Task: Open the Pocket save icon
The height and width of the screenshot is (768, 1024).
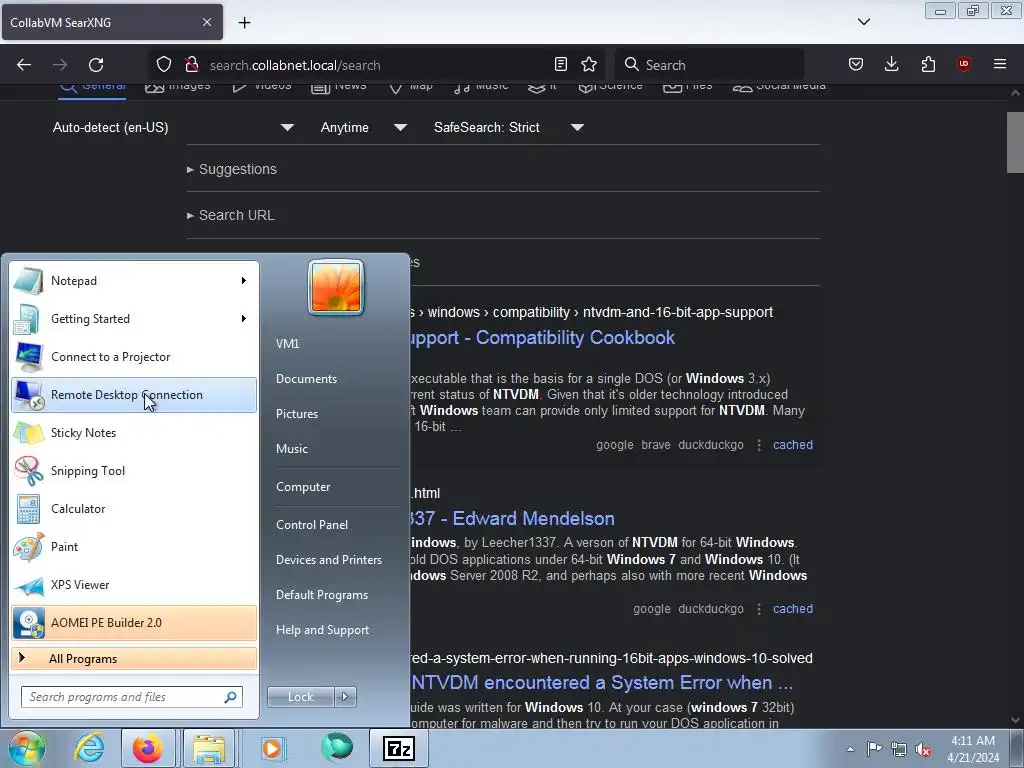Action: 856,64
